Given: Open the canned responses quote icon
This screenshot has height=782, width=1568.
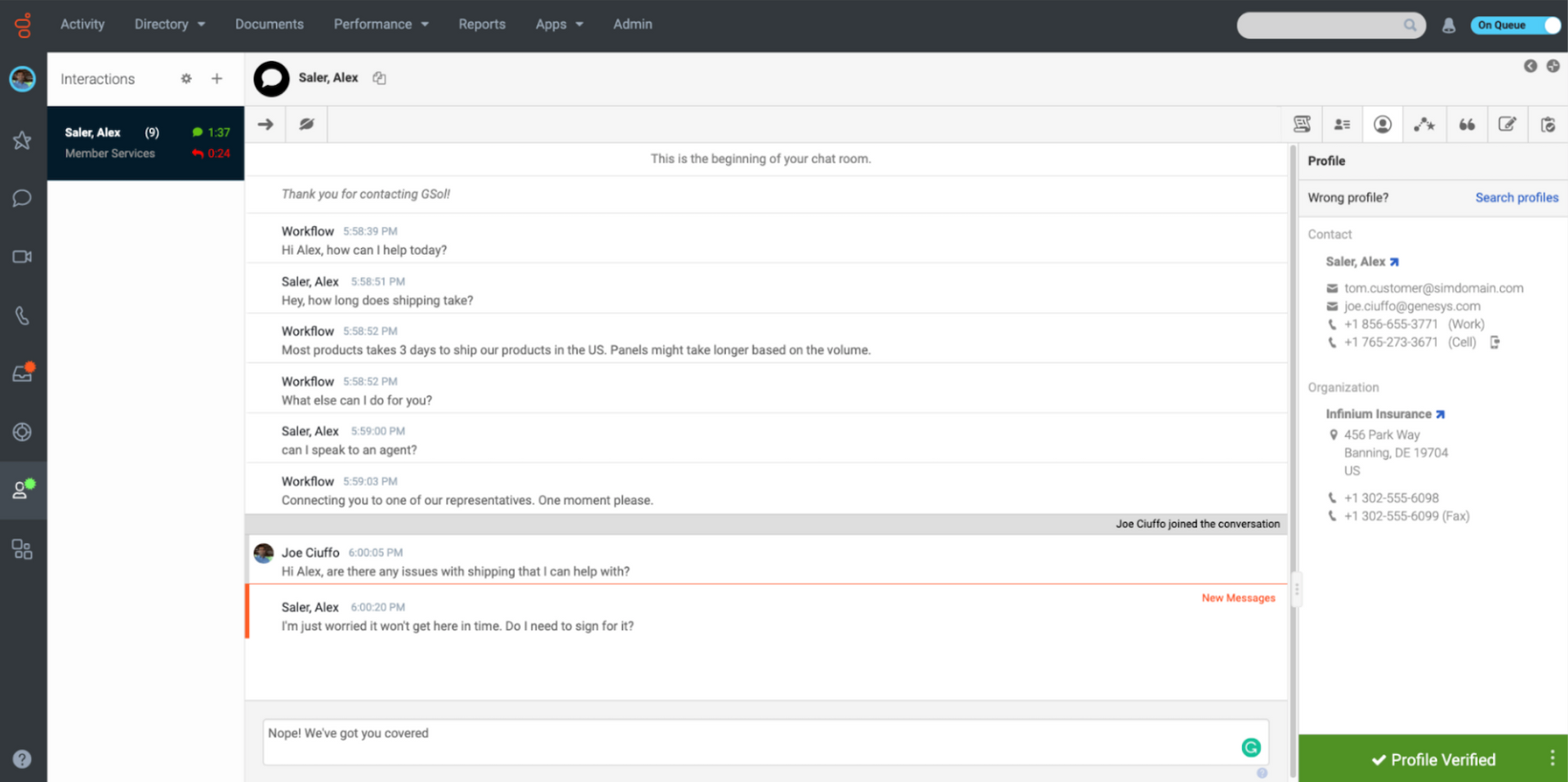Looking at the screenshot, I should 1467,124.
